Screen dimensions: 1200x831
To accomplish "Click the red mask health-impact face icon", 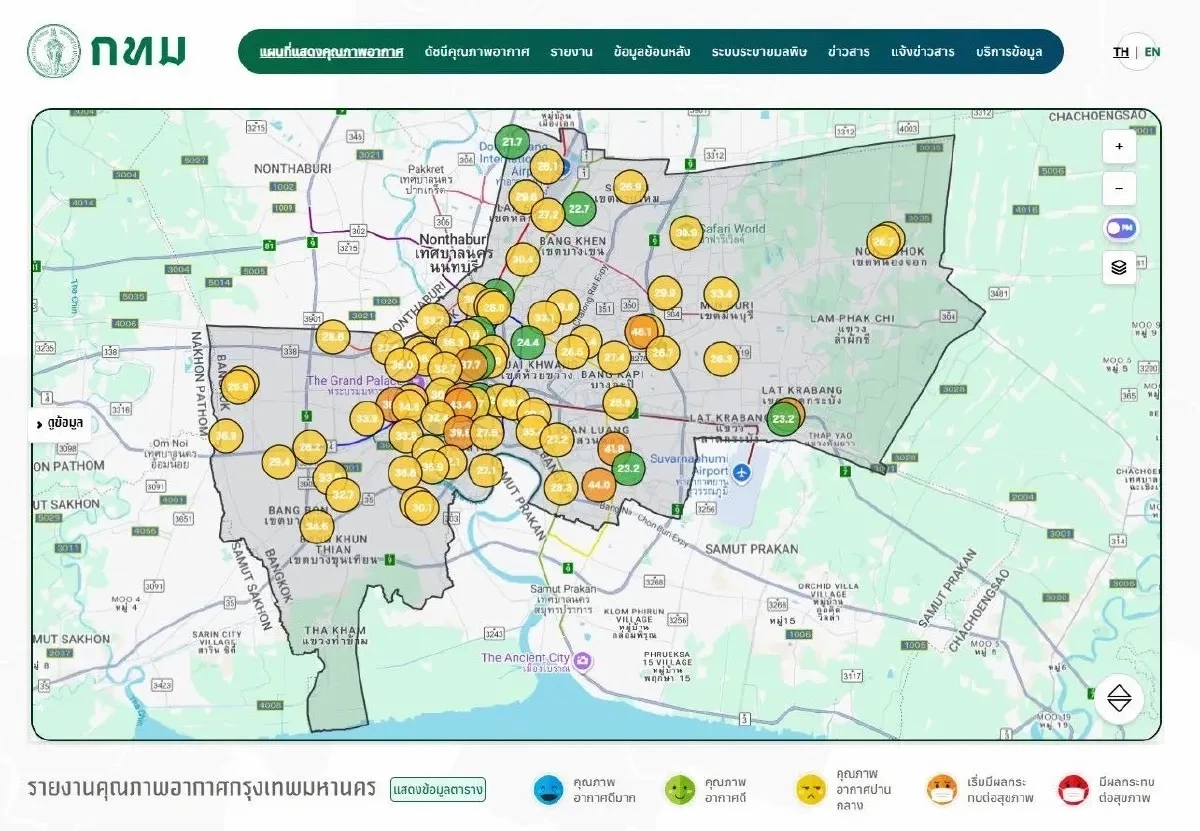I will click(x=1073, y=790).
